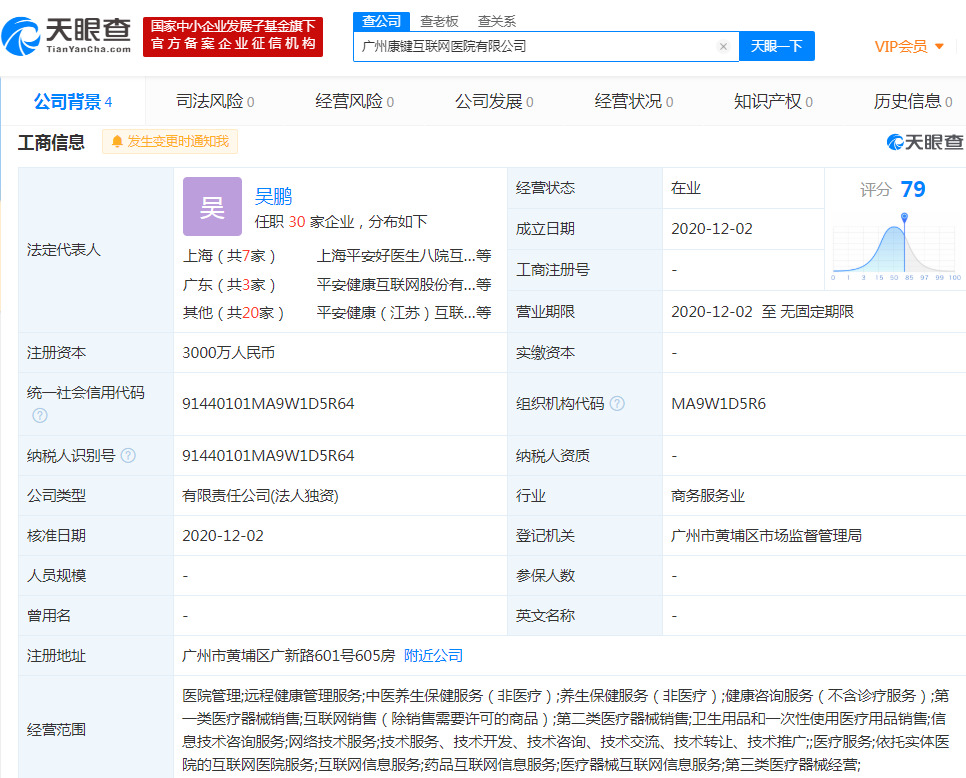Open legal representative 吴鹏's profile link

[274, 197]
